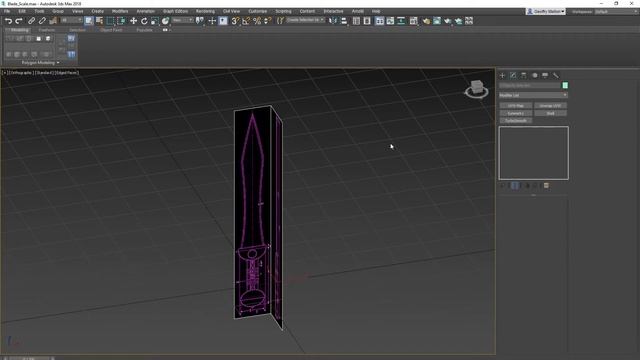Screen dimensions: 640x360
Task: Activate the Select and Scale tool
Action: click(154, 21)
